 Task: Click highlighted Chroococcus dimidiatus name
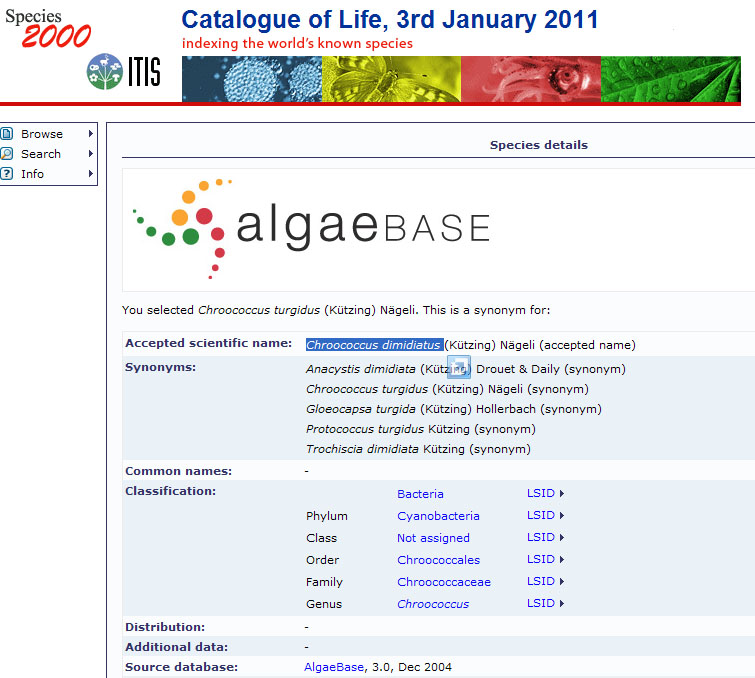374,345
